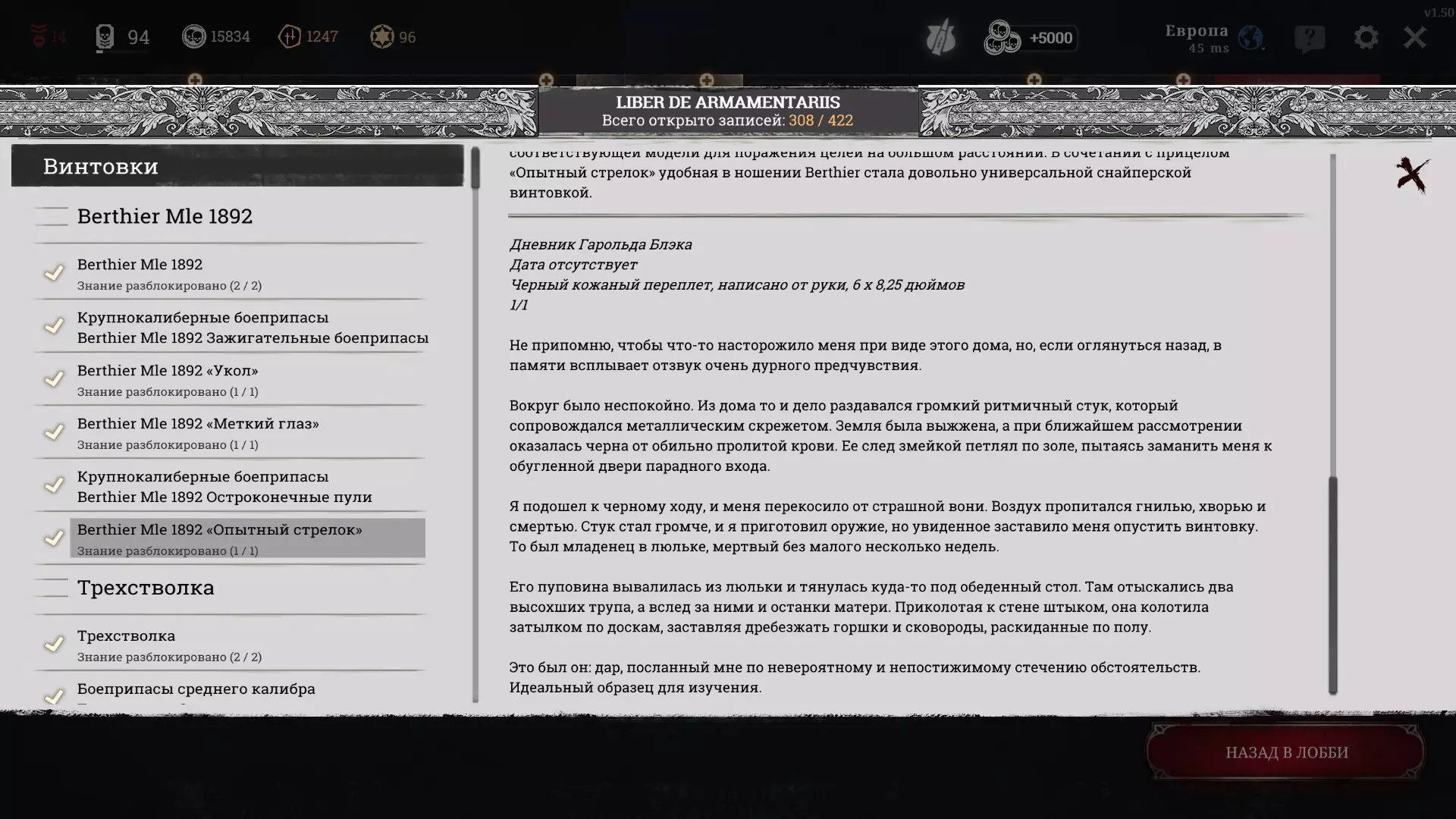
Task: Open settings gear icon
Action: (x=1366, y=37)
